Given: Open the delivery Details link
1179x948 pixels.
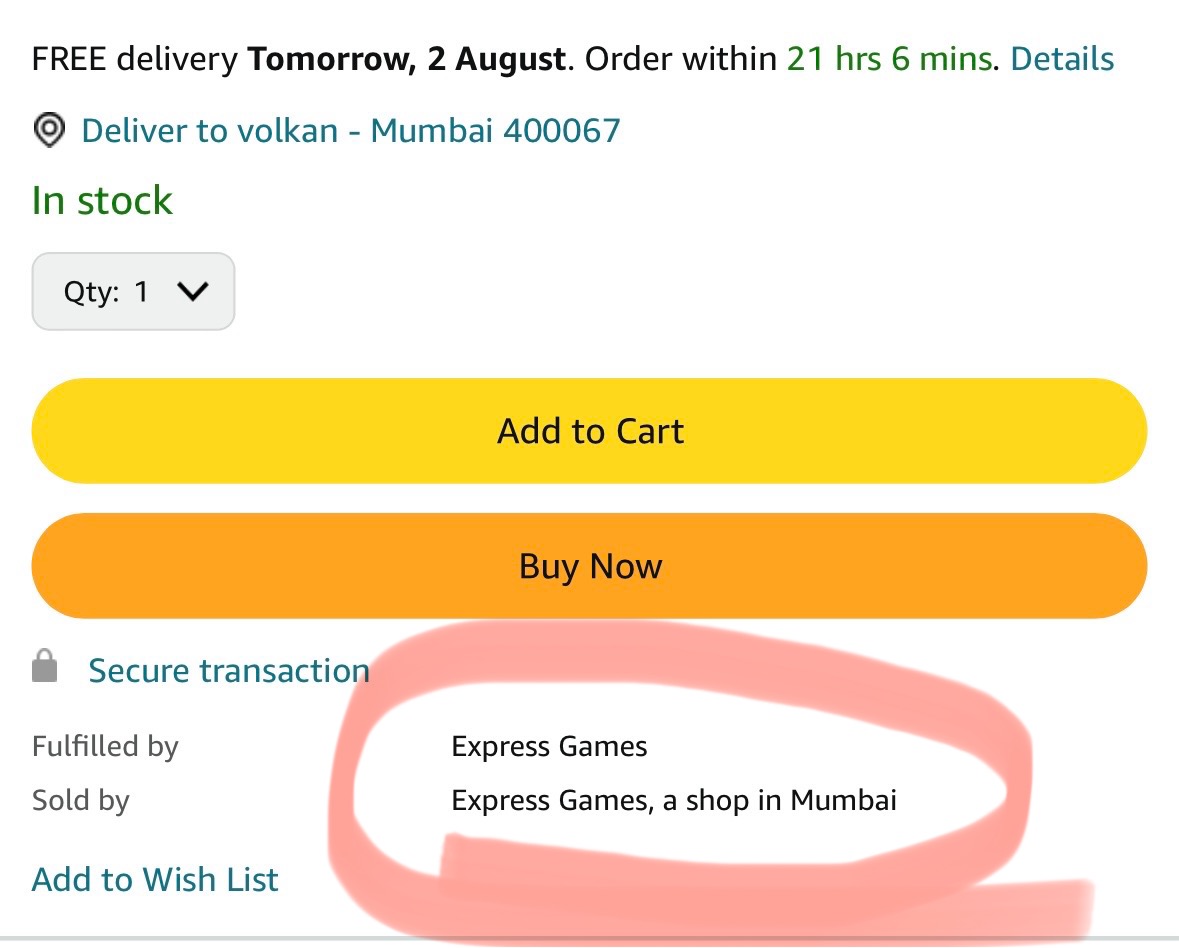Looking at the screenshot, I should point(1062,59).
